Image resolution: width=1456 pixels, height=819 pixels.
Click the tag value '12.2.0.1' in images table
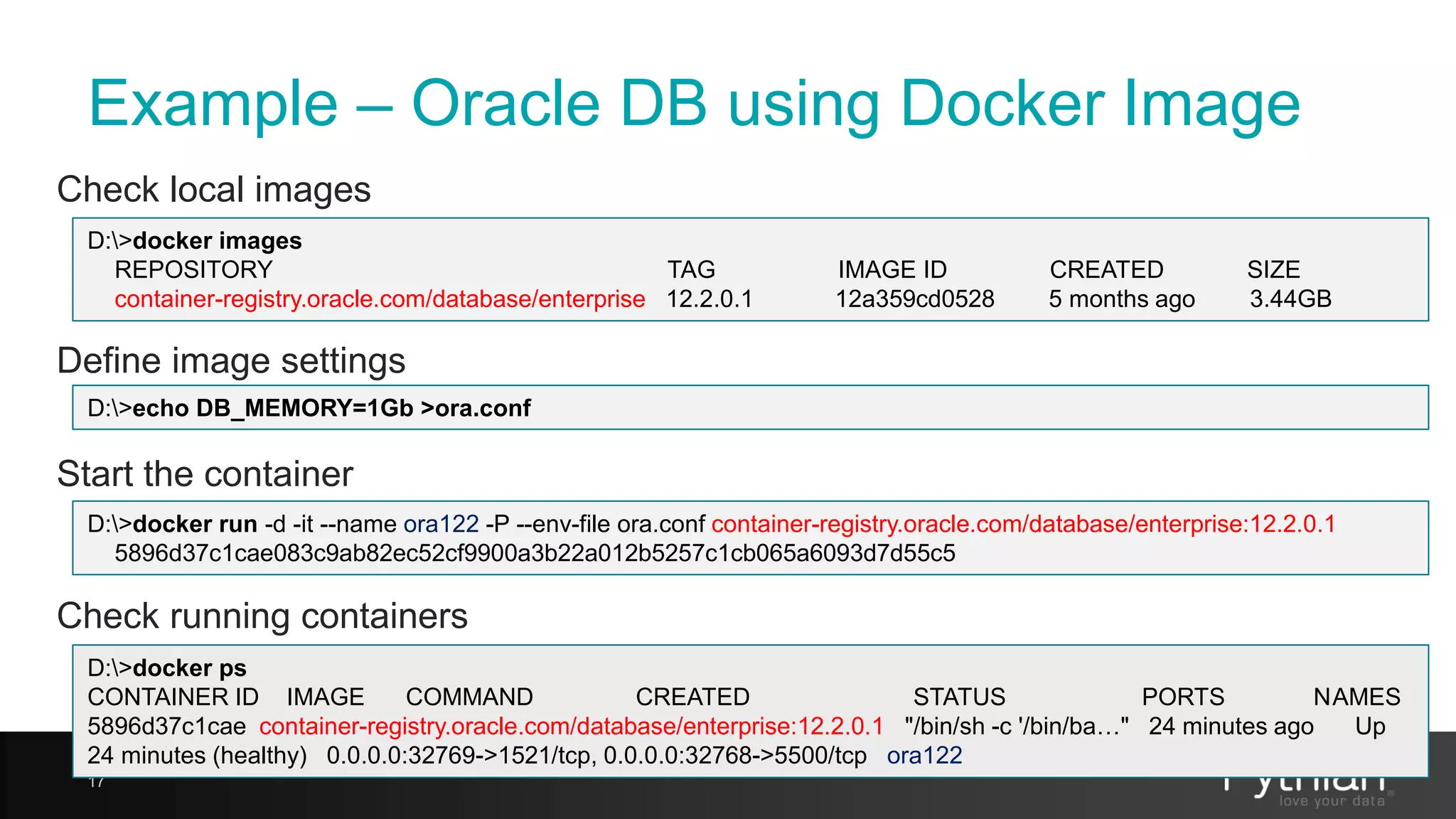click(710, 299)
